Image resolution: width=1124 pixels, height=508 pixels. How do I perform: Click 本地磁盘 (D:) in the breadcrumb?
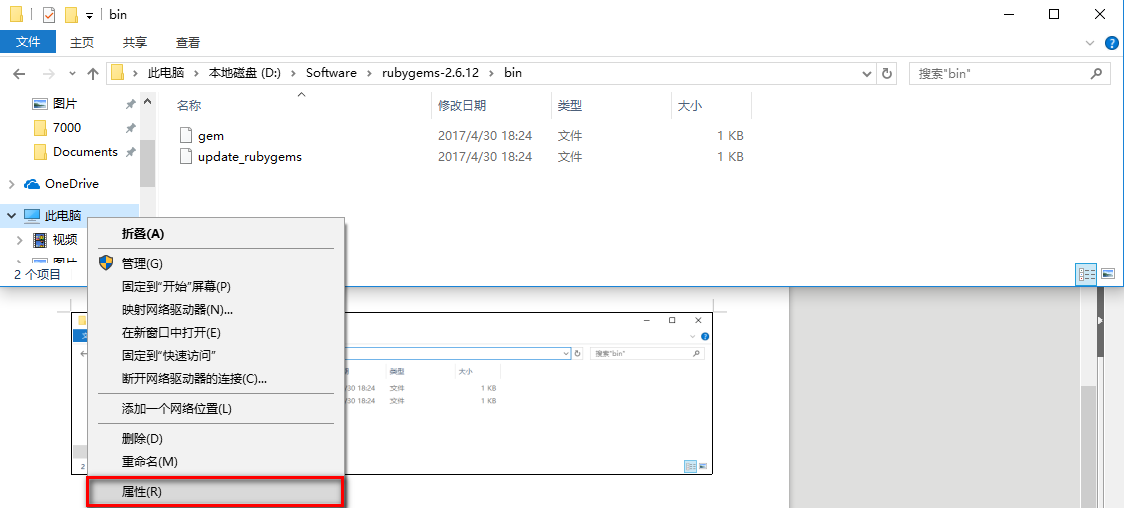point(244,73)
